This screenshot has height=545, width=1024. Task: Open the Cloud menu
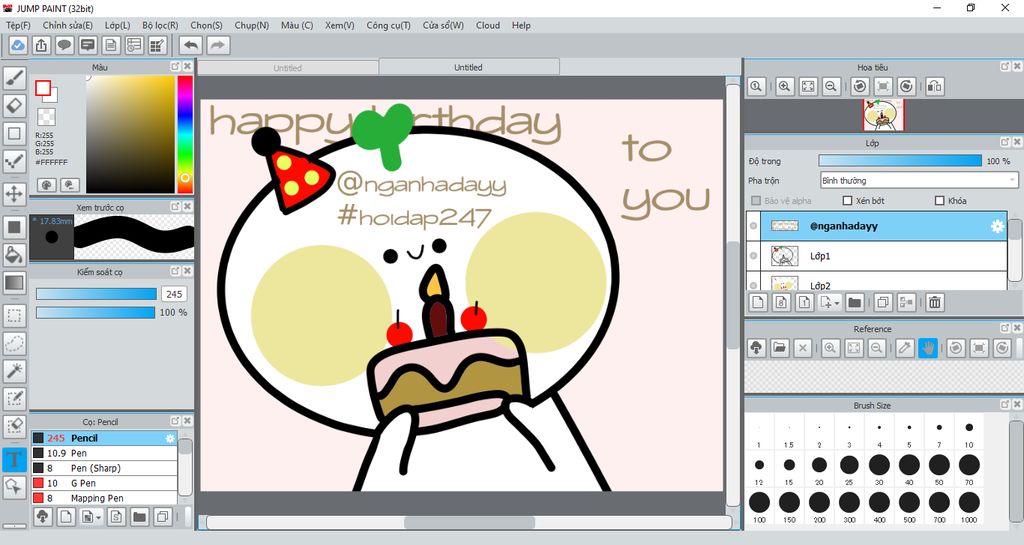coord(487,25)
